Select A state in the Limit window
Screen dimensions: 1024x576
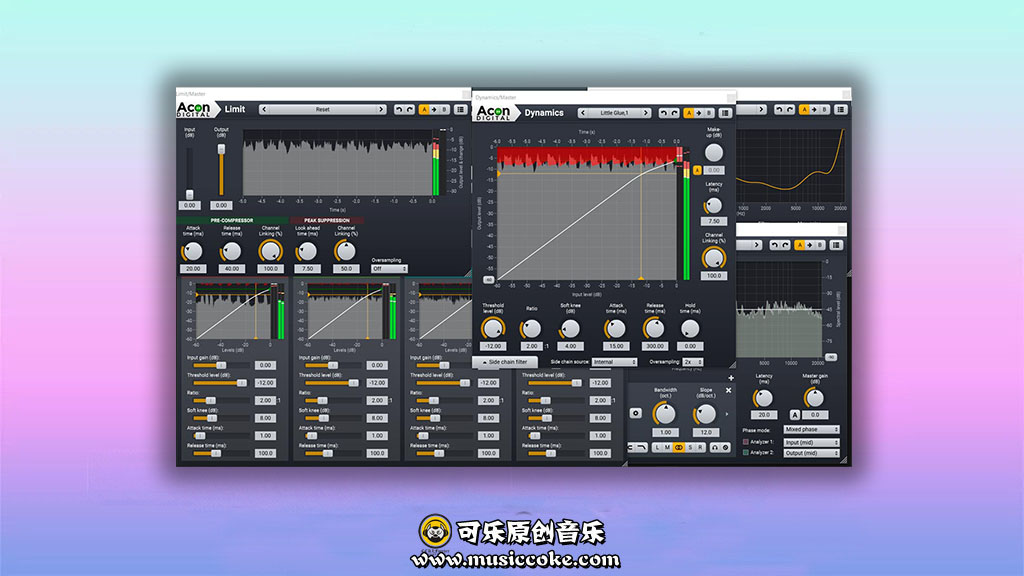424,110
